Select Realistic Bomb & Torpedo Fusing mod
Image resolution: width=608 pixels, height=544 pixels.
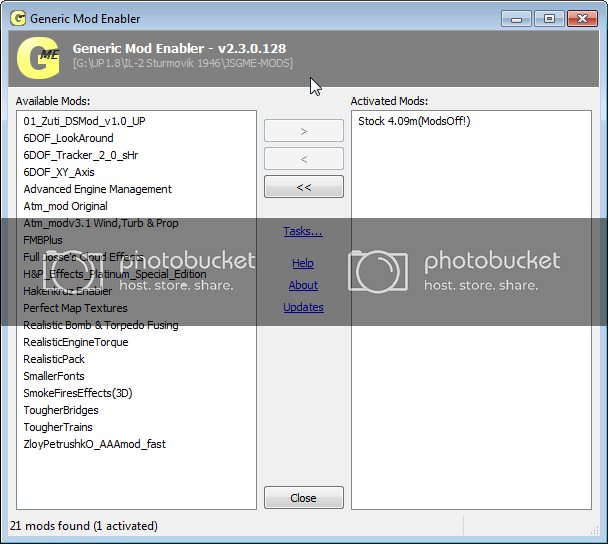click(x=101, y=325)
